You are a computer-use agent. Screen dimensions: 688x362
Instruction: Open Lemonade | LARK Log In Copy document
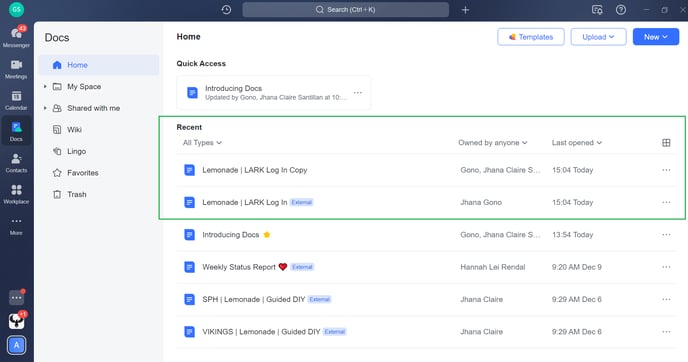coord(254,170)
